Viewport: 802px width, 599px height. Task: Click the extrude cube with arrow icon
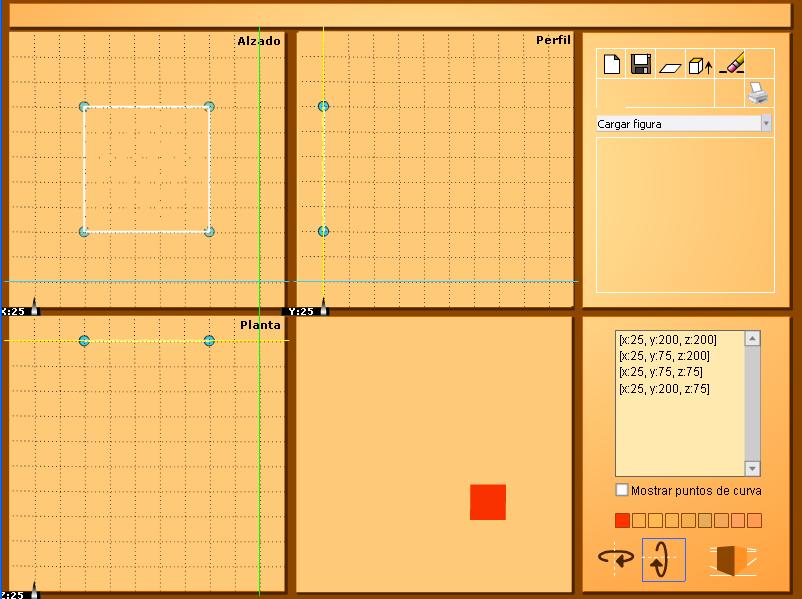click(x=700, y=66)
